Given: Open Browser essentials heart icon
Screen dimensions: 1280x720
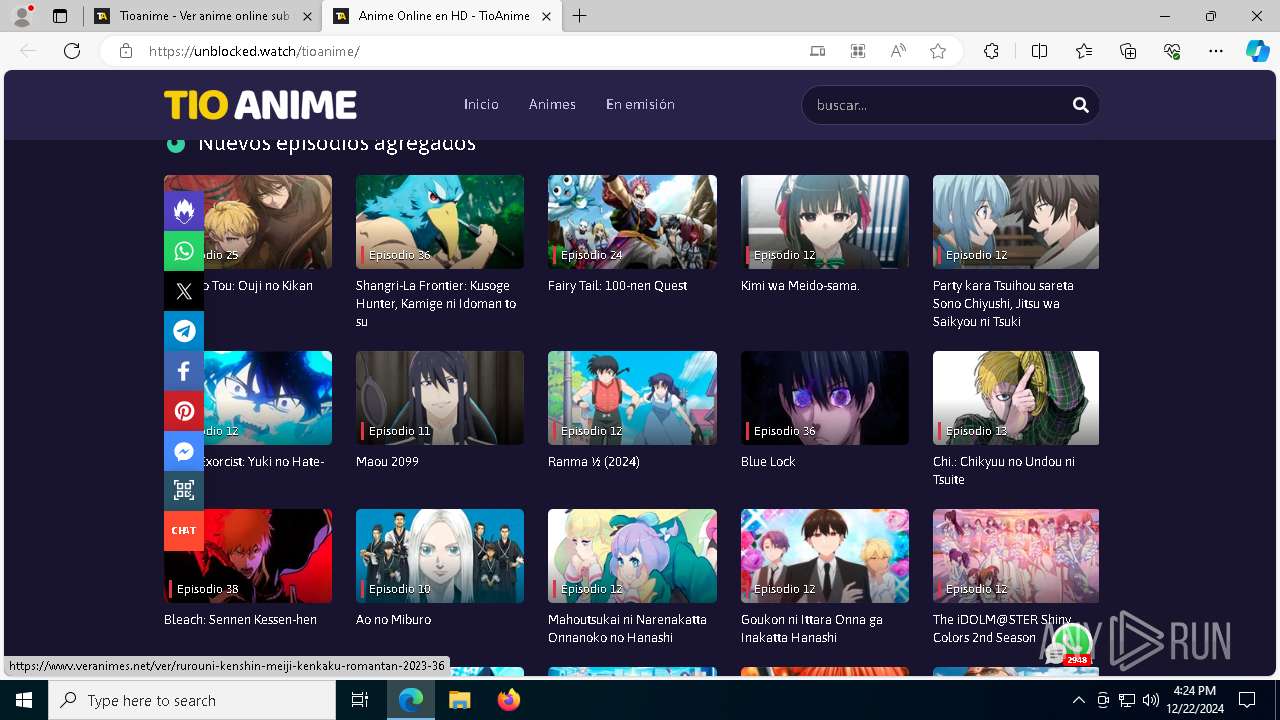Looking at the screenshot, I should (1172, 51).
